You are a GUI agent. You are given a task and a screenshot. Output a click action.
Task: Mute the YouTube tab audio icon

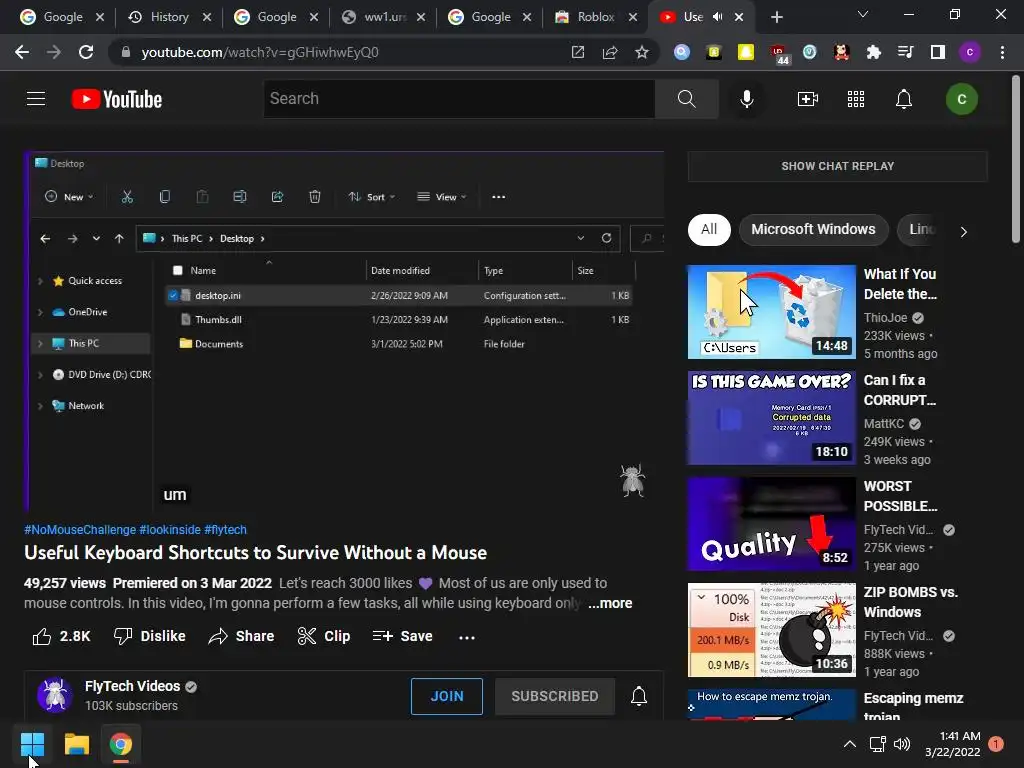pyautogui.click(x=717, y=17)
